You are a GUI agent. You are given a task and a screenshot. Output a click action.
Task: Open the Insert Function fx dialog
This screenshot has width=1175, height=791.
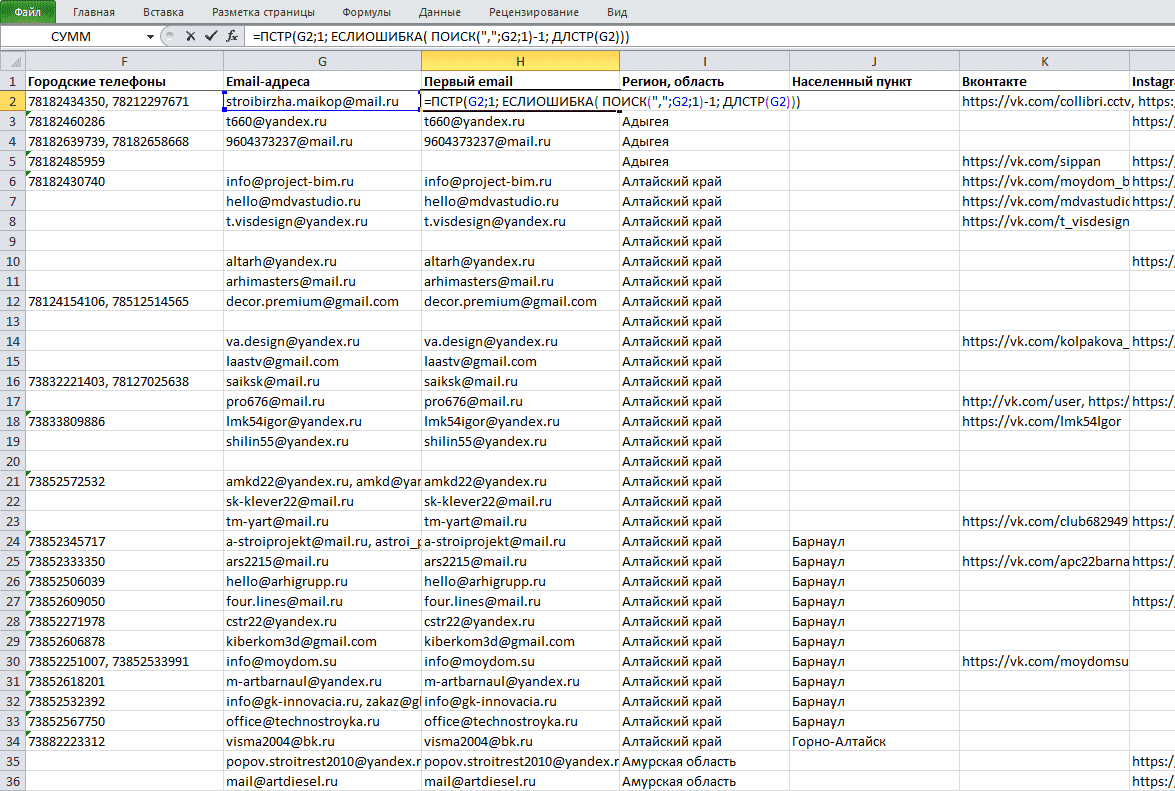232,36
